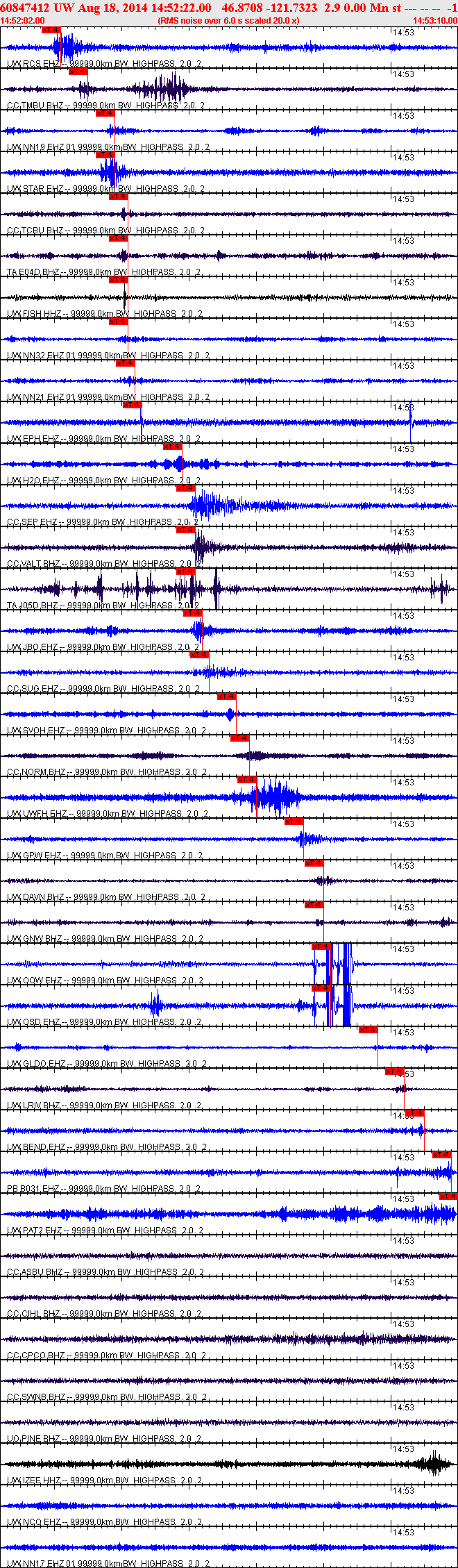Click the magnitude 2.9 value in header

[x=332, y=8]
